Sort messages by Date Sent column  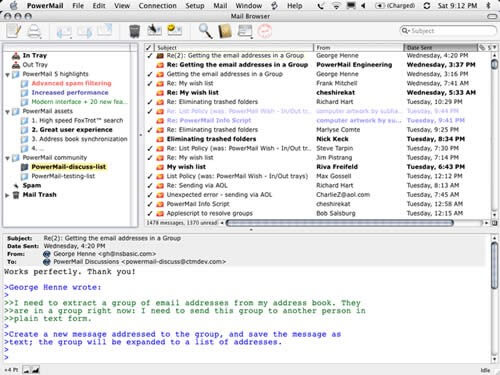440,48
